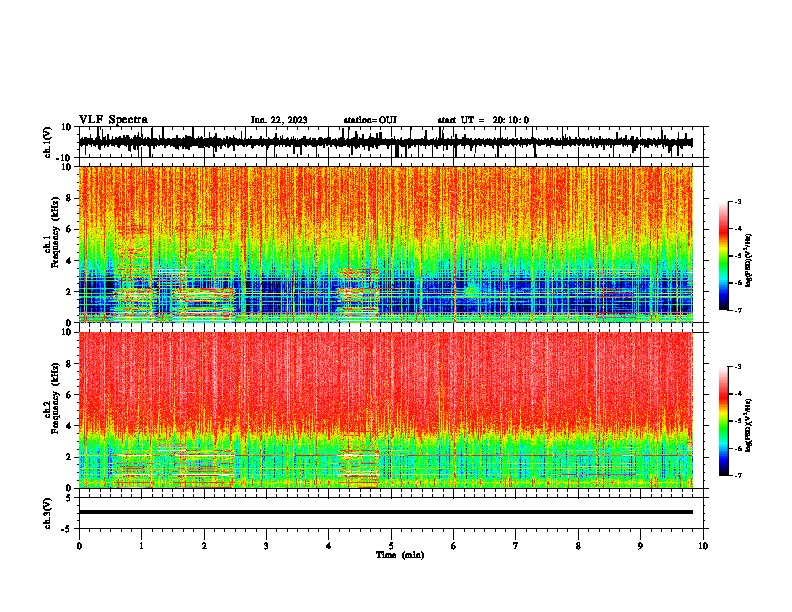Click the ch.3 flat black signal line

pos(385,512)
